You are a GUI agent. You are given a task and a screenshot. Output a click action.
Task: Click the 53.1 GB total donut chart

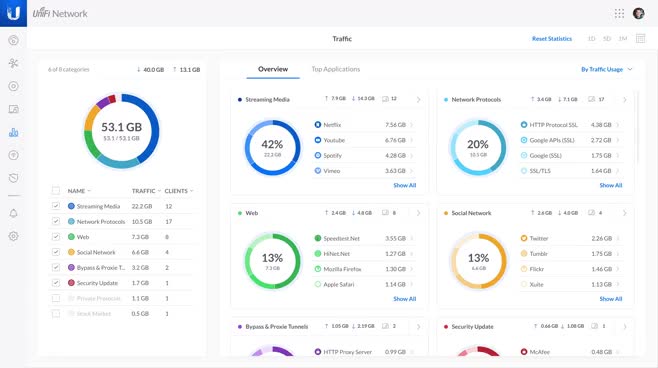pyautogui.click(x=122, y=131)
